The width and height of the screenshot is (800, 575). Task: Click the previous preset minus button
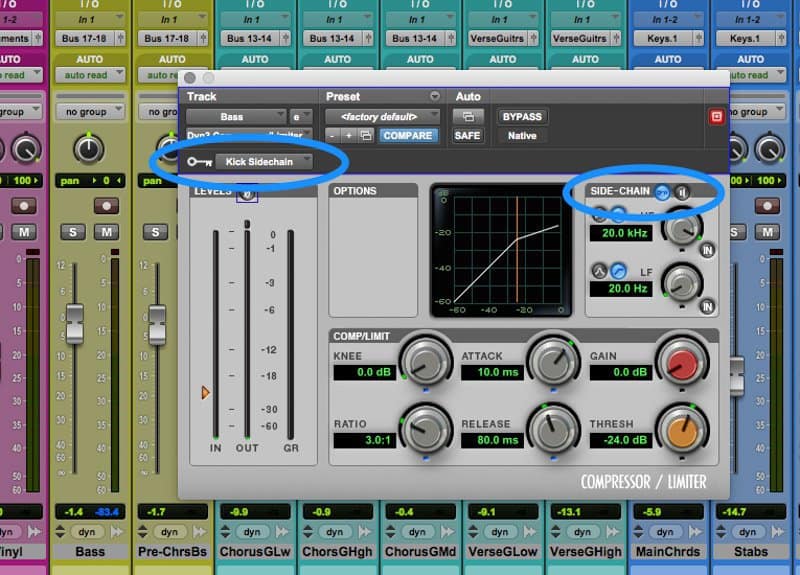point(334,135)
